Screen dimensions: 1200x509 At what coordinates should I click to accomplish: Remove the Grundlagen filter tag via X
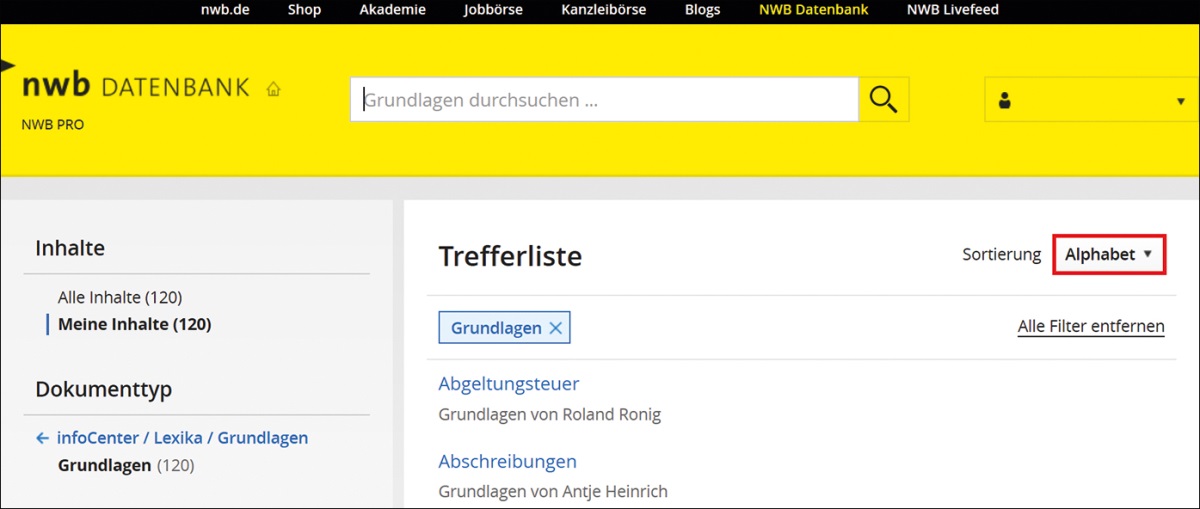point(556,328)
